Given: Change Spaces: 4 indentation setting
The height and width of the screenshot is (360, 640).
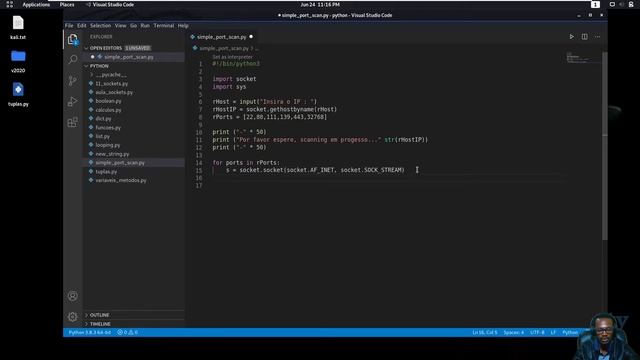Looking at the screenshot, I should pos(513,332).
